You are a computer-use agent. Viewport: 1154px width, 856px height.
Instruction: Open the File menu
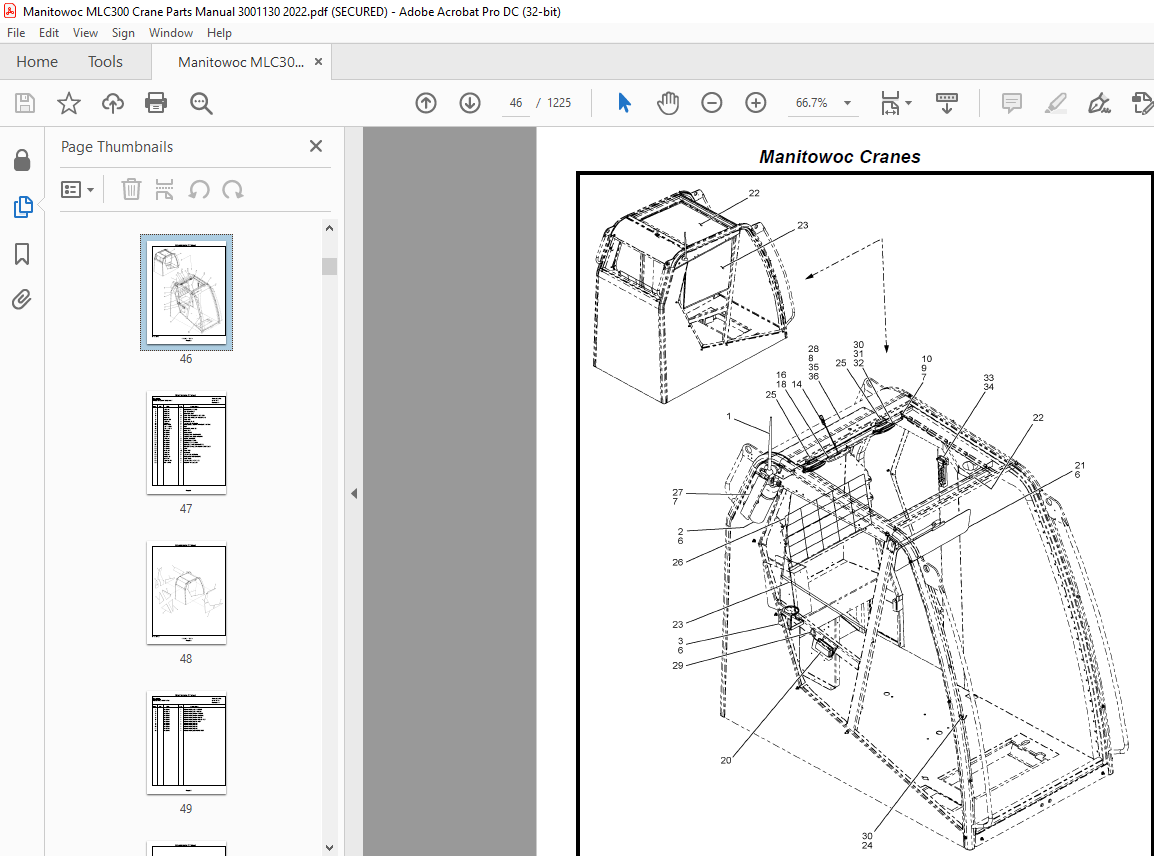tap(16, 33)
